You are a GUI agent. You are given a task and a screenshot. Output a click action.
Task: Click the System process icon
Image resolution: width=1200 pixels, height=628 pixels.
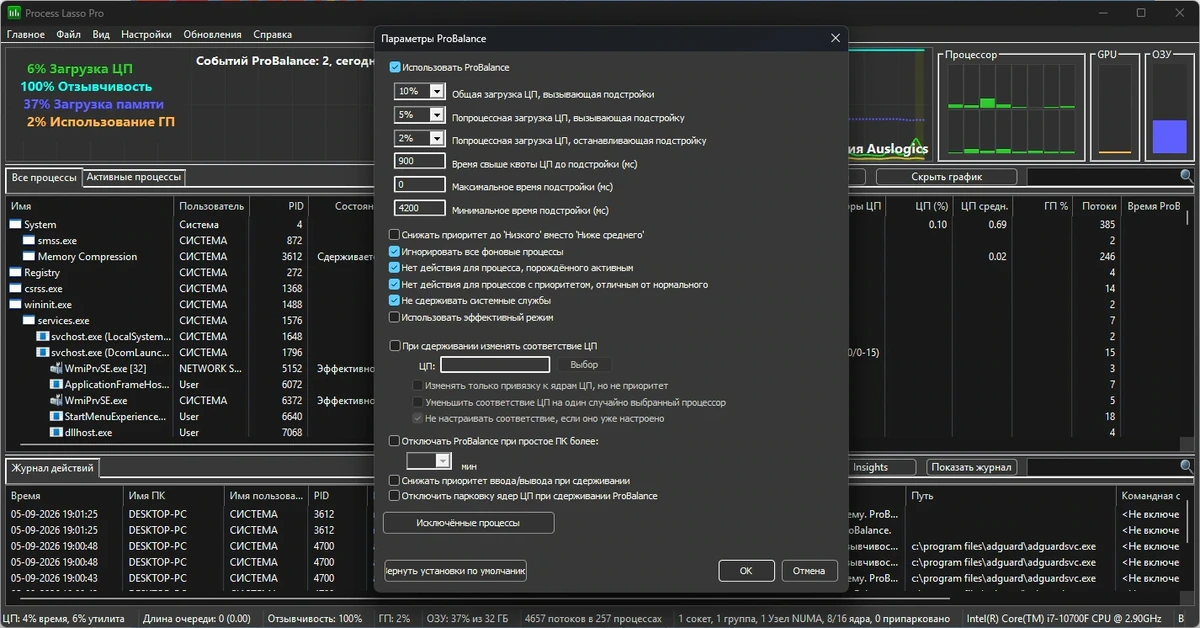click(15, 225)
